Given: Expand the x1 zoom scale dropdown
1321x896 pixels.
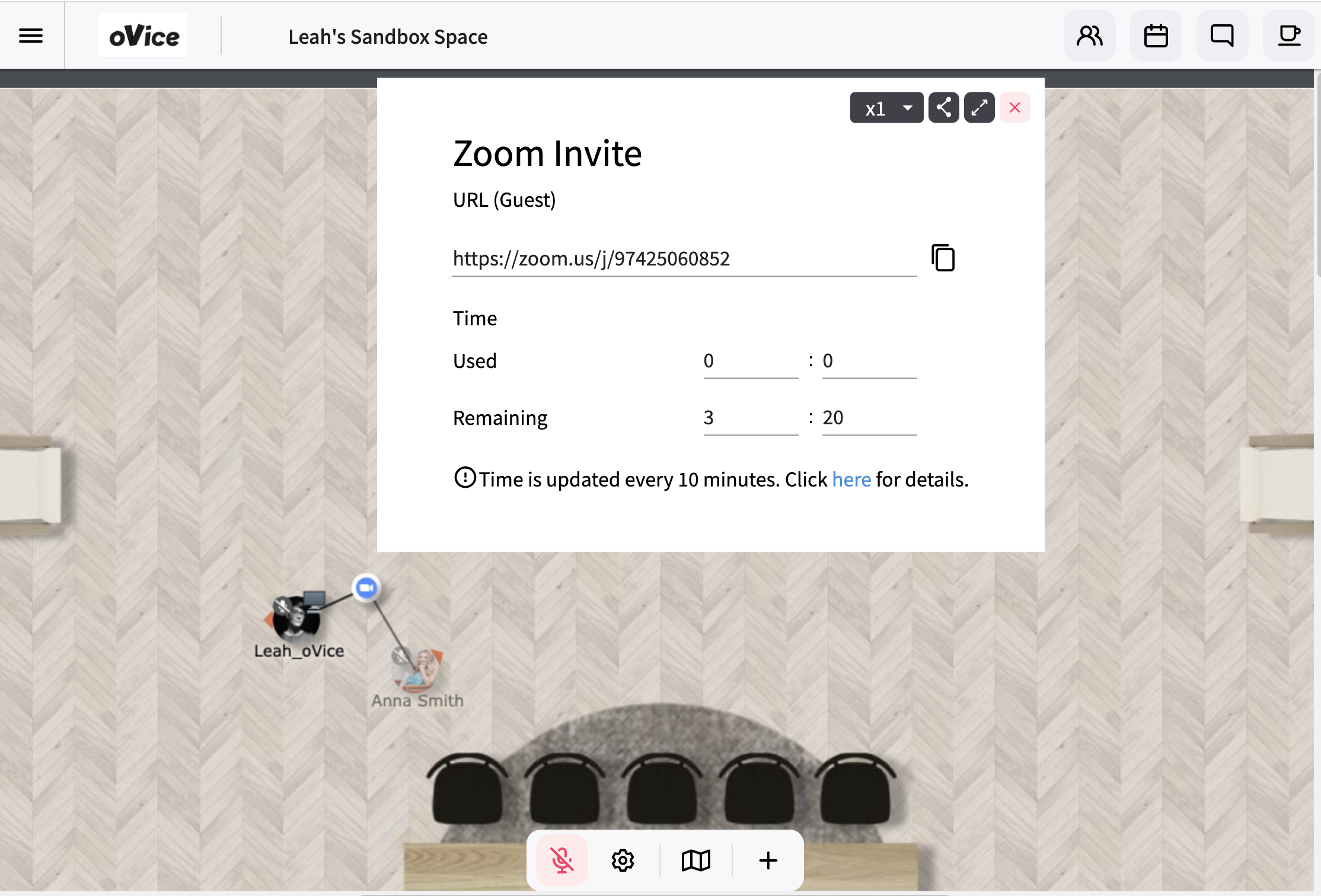Looking at the screenshot, I should pyautogui.click(x=886, y=108).
